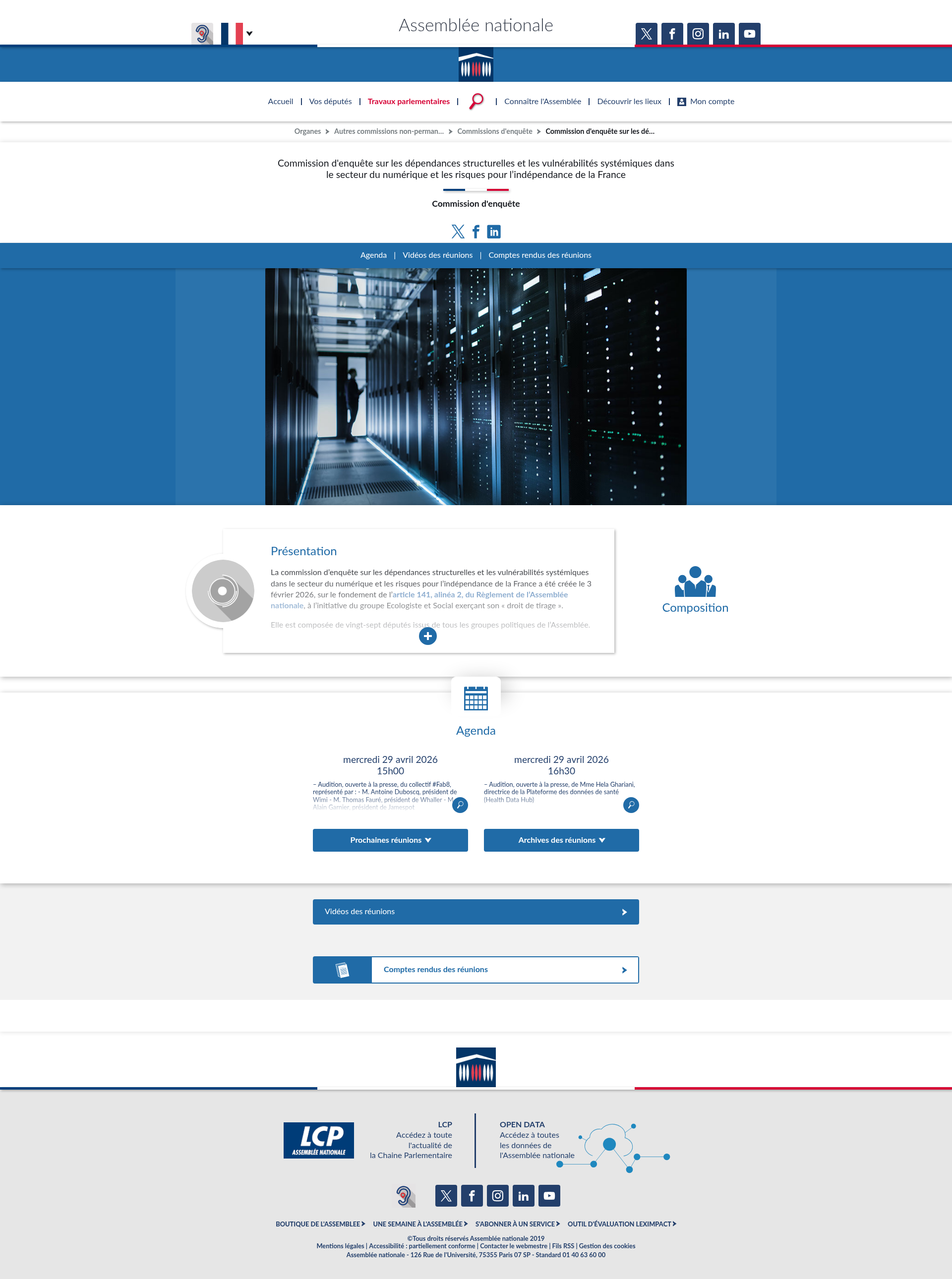This screenshot has width=952, height=1279.
Task: Share the commission on X below the title
Action: click(x=458, y=232)
